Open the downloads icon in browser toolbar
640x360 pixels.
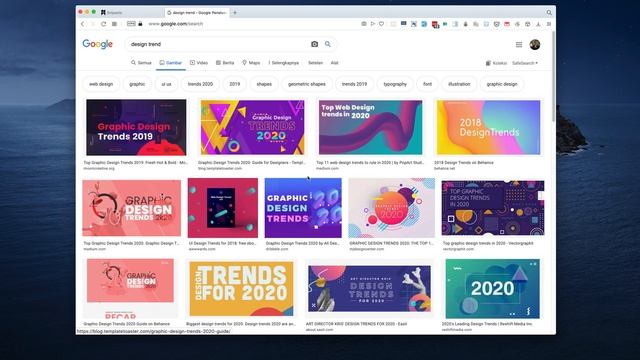tap(538, 24)
